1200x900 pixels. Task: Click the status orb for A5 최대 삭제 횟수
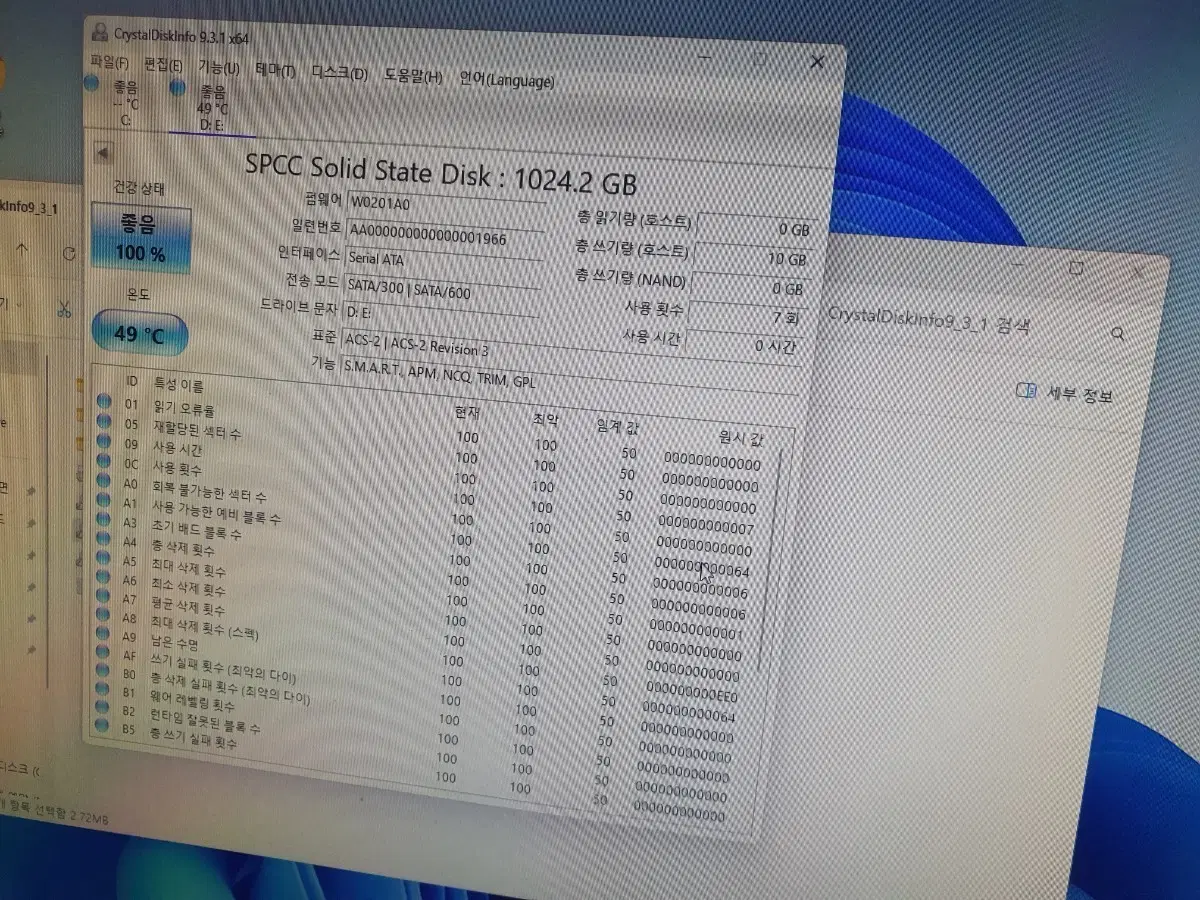click(103, 559)
